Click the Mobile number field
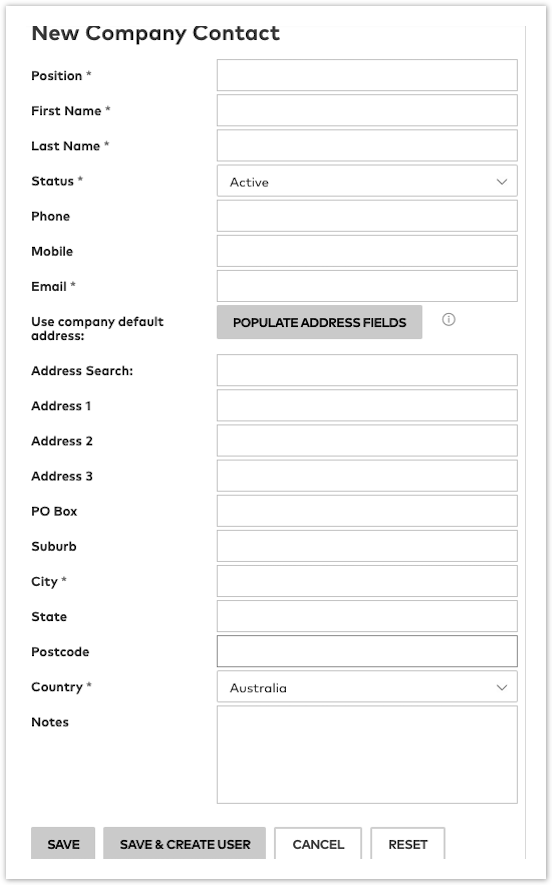This screenshot has height=885, width=552. coord(367,251)
